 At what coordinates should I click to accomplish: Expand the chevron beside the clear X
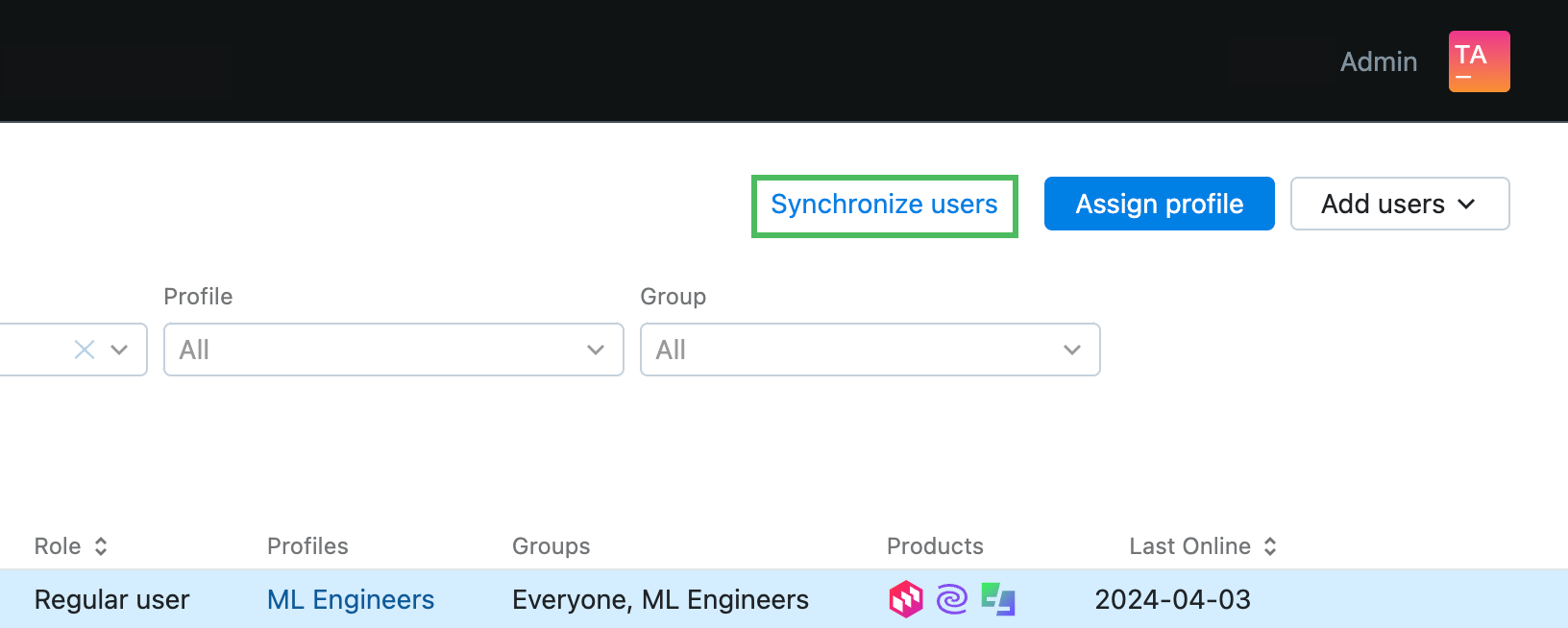tap(120, 350)
